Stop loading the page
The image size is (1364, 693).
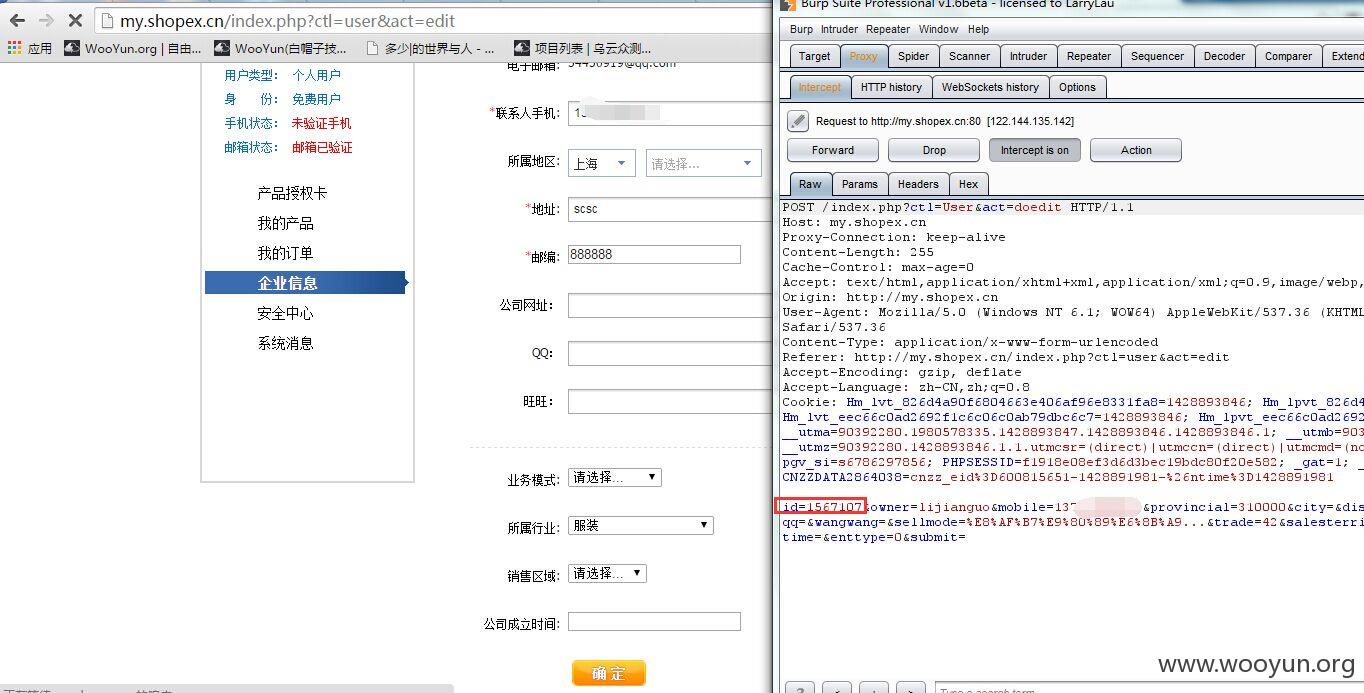75,20
